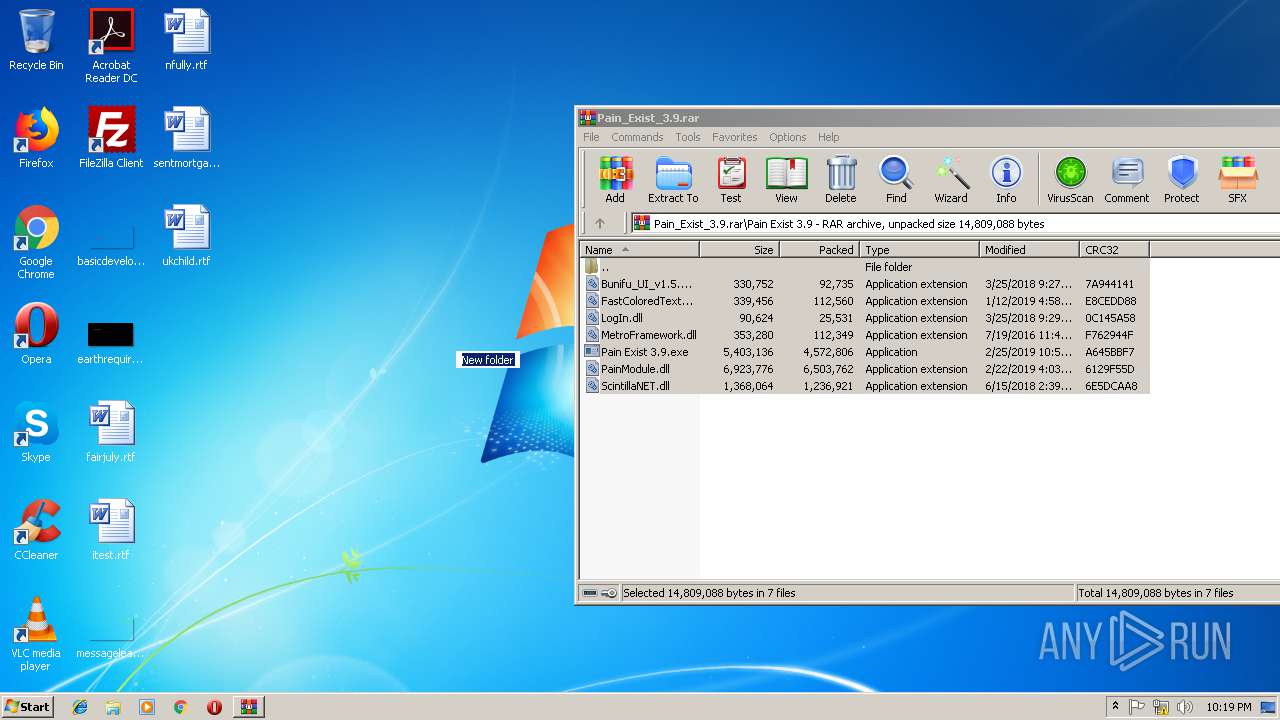1280x720 pixels.
Task: Open the Wizard tool
Action: [x=951, y=180]
